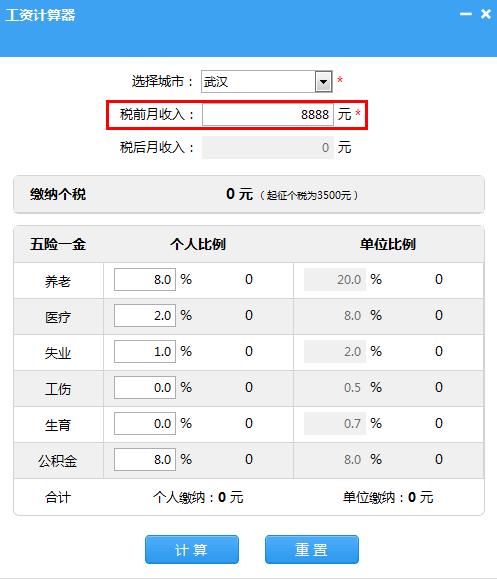Click the 缴纳个税 label
Screen dimensions: 497x579
[x=58, y=194]
